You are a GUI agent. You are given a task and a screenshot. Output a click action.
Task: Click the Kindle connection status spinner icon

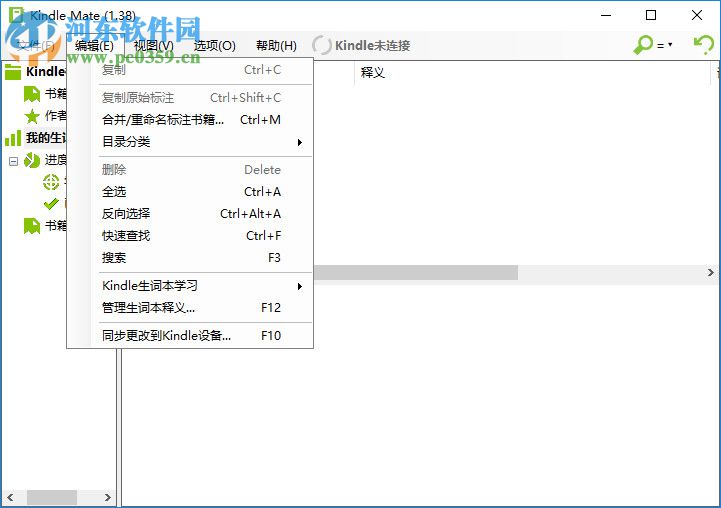tap(321, 45)
